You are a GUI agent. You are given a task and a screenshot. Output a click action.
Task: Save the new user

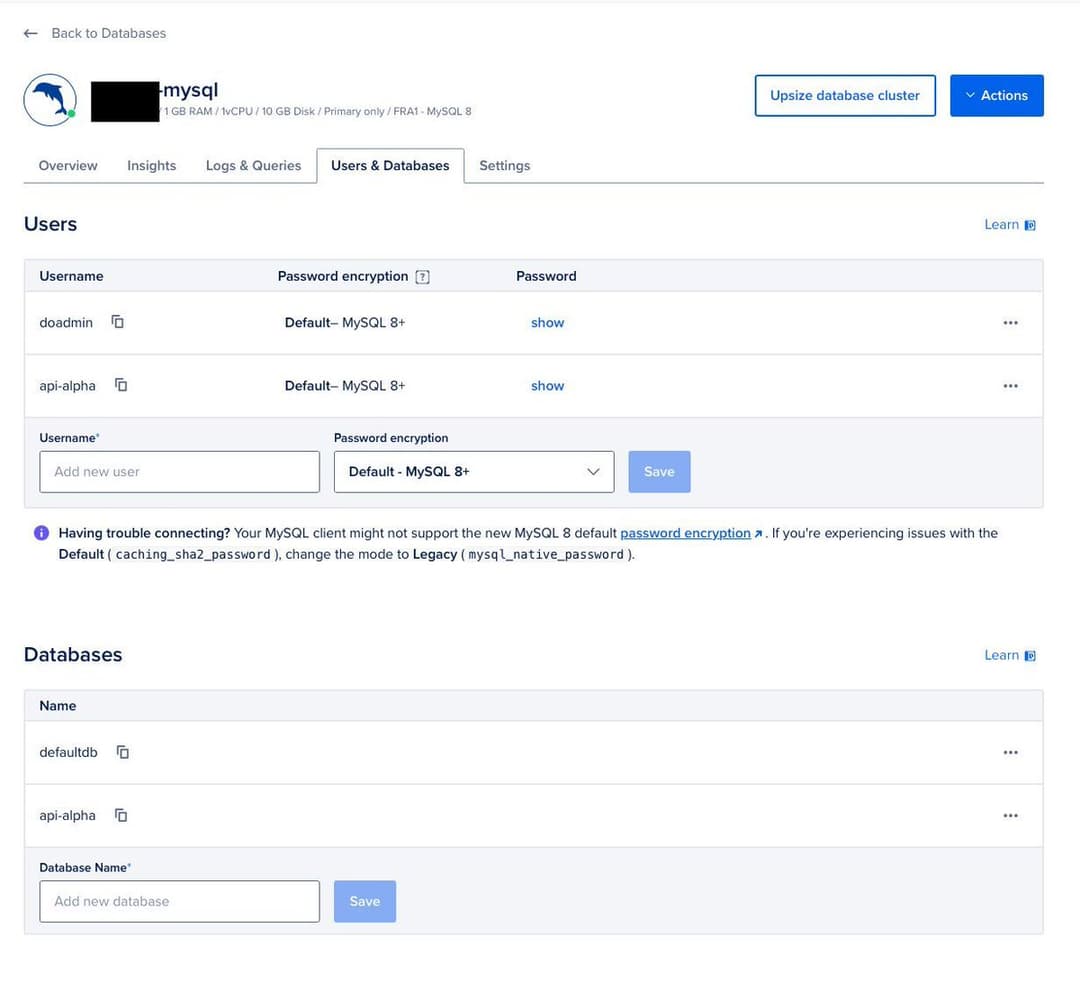coord(659,472)
